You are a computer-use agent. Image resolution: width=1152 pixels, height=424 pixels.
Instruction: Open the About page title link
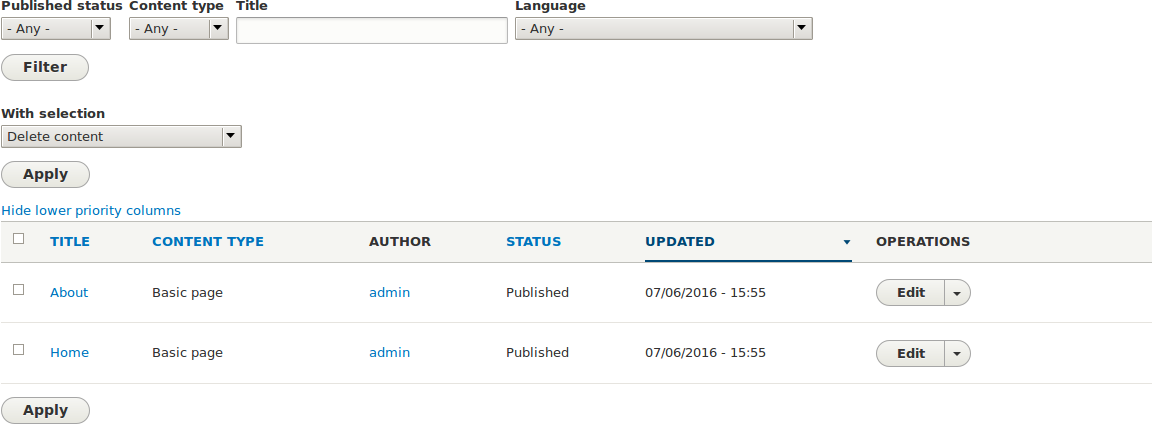point(69,293)
